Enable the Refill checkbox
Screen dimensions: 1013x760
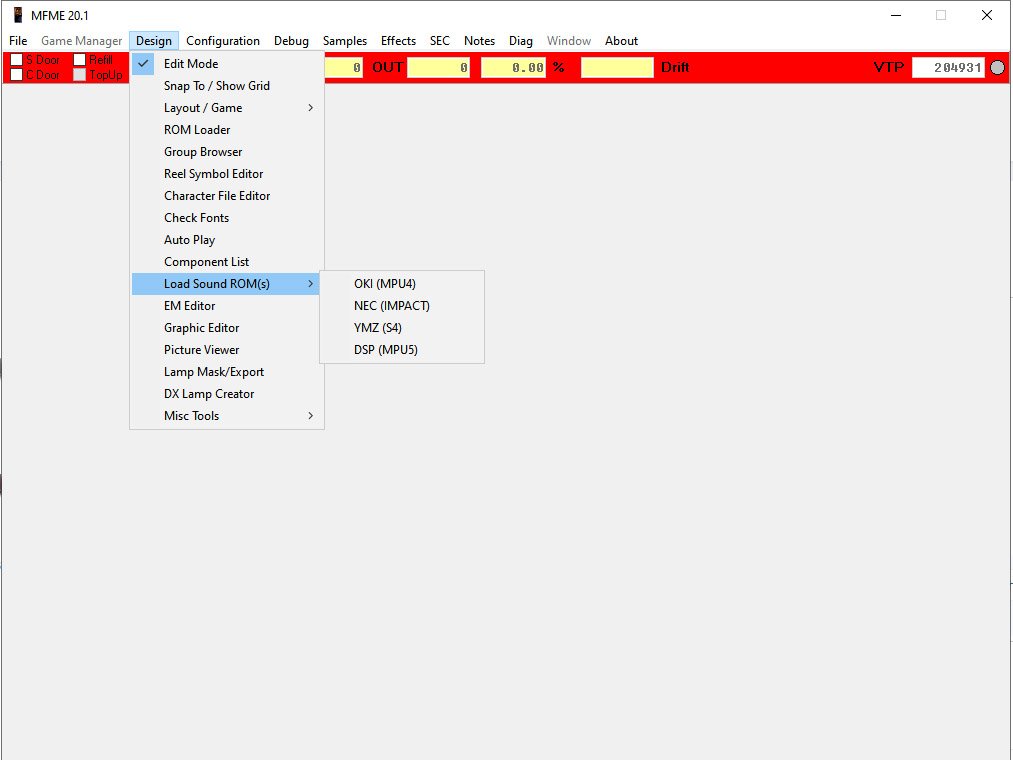tap(79, 59)
